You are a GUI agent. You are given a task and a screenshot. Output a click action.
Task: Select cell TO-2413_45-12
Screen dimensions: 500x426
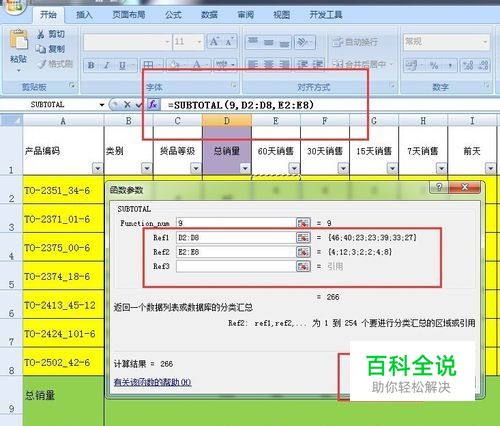point(63,305)
